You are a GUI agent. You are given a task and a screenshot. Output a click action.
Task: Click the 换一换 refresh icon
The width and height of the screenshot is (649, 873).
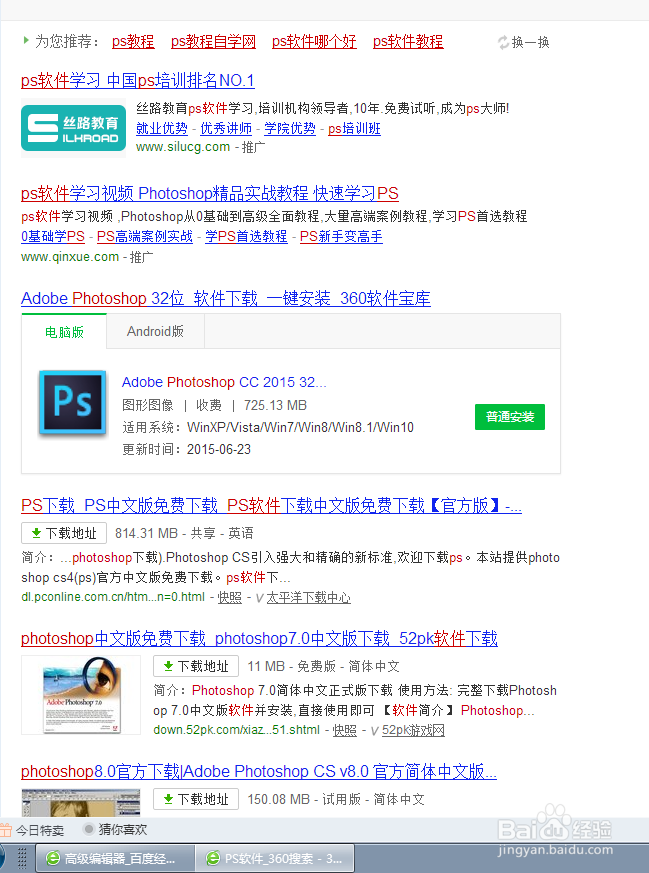point(503,42)
